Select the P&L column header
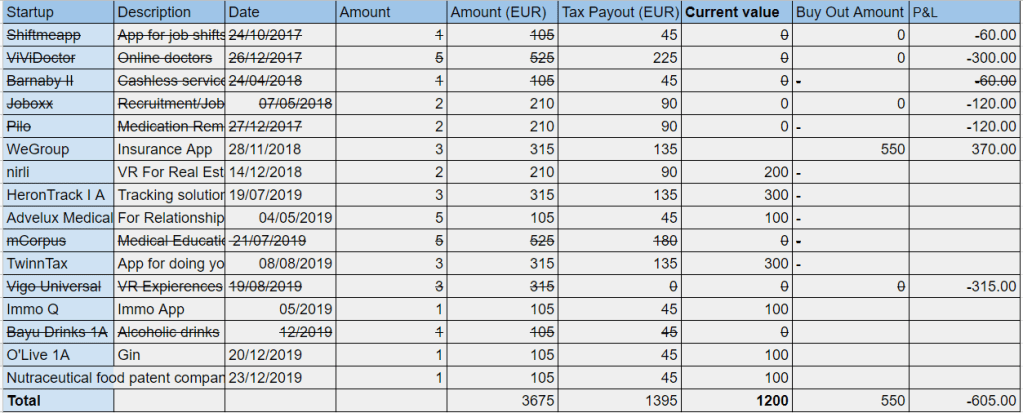1023x413 pixels. click(965, 13)
